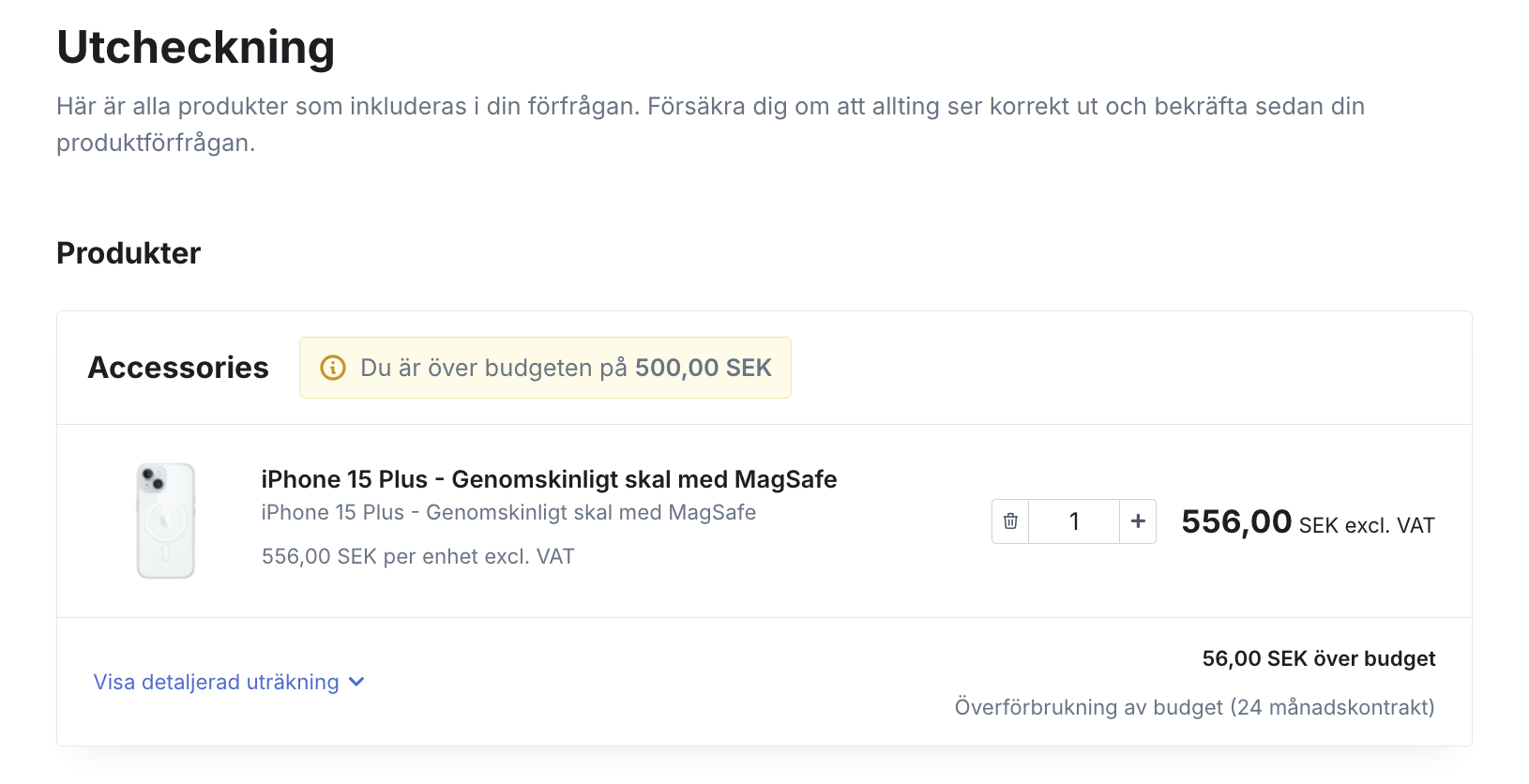
Task: Click the grey product subtitle under title
Action: point(508,512)
